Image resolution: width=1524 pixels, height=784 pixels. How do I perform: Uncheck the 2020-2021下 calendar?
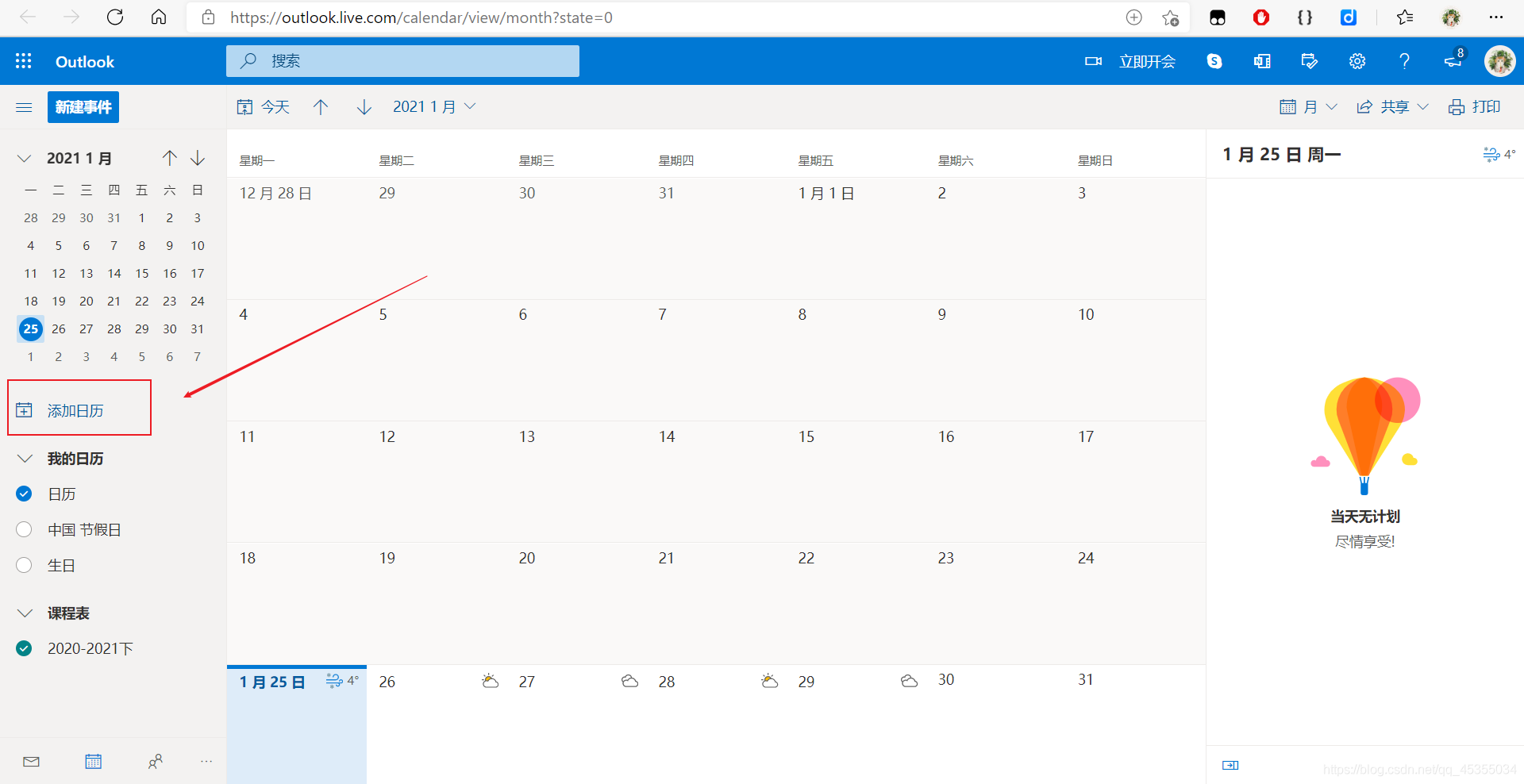[24, 648]
